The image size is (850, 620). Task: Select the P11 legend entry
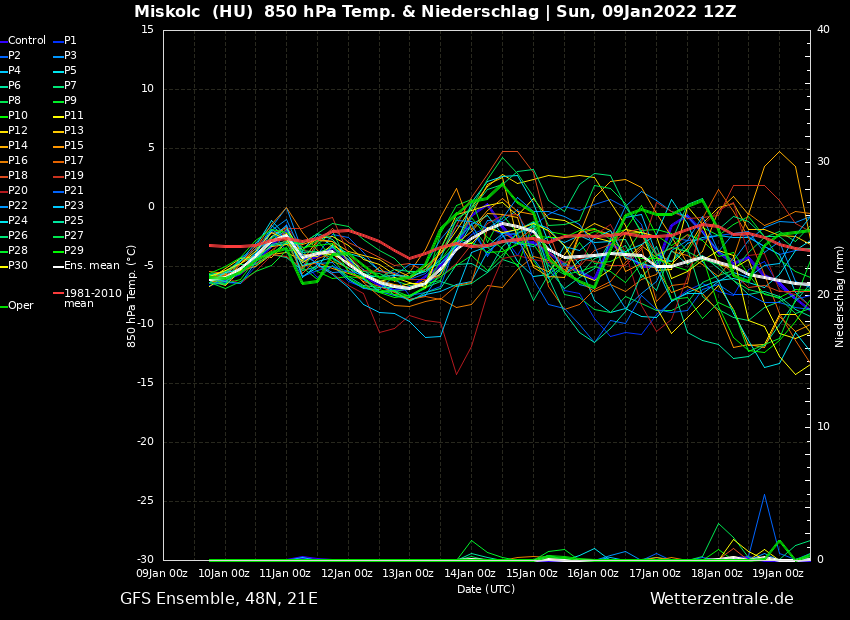pyautogui.click(x=74, y=116)
